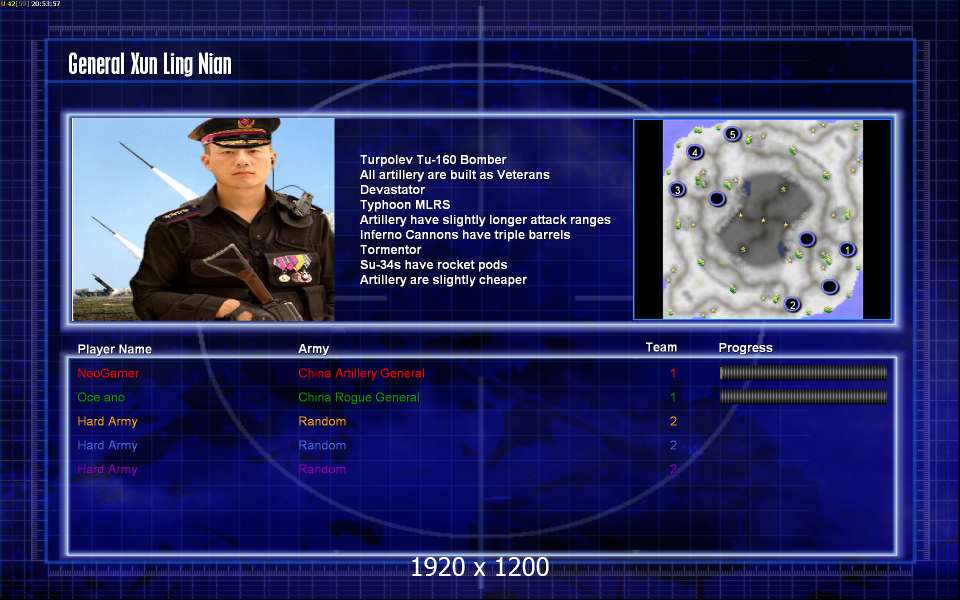Viewport: 960px width, 600px height.
Task: Click the Player Name column header
Action: [114, 349]
